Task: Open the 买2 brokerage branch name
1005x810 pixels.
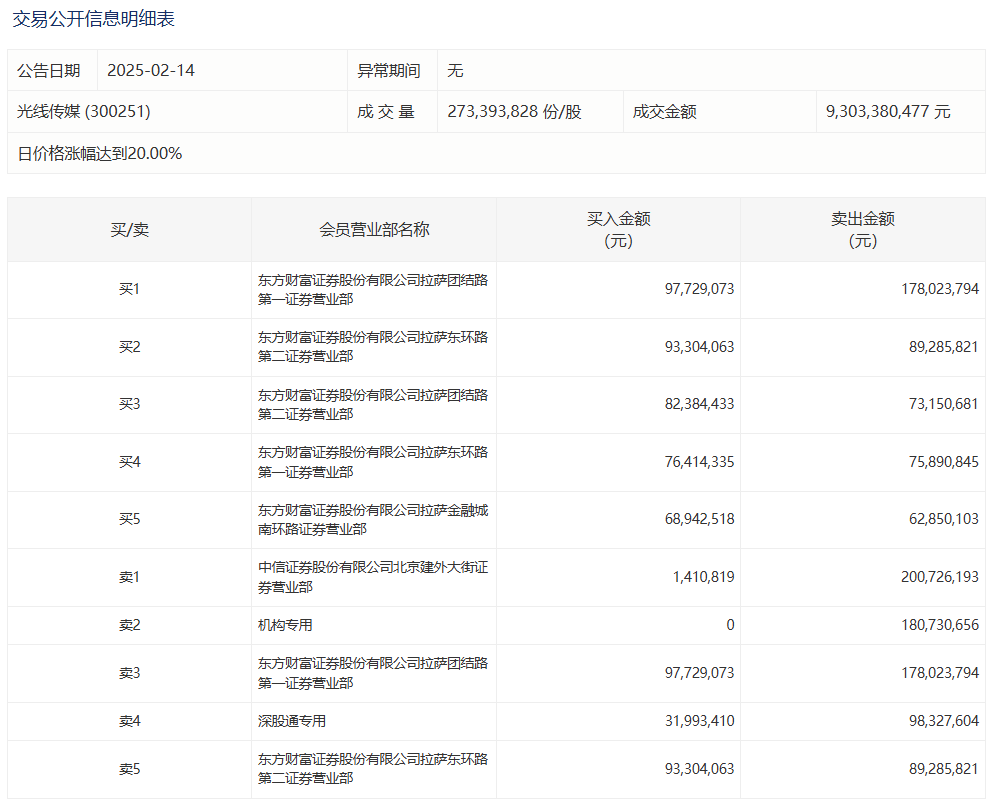Action: (373, 347)
